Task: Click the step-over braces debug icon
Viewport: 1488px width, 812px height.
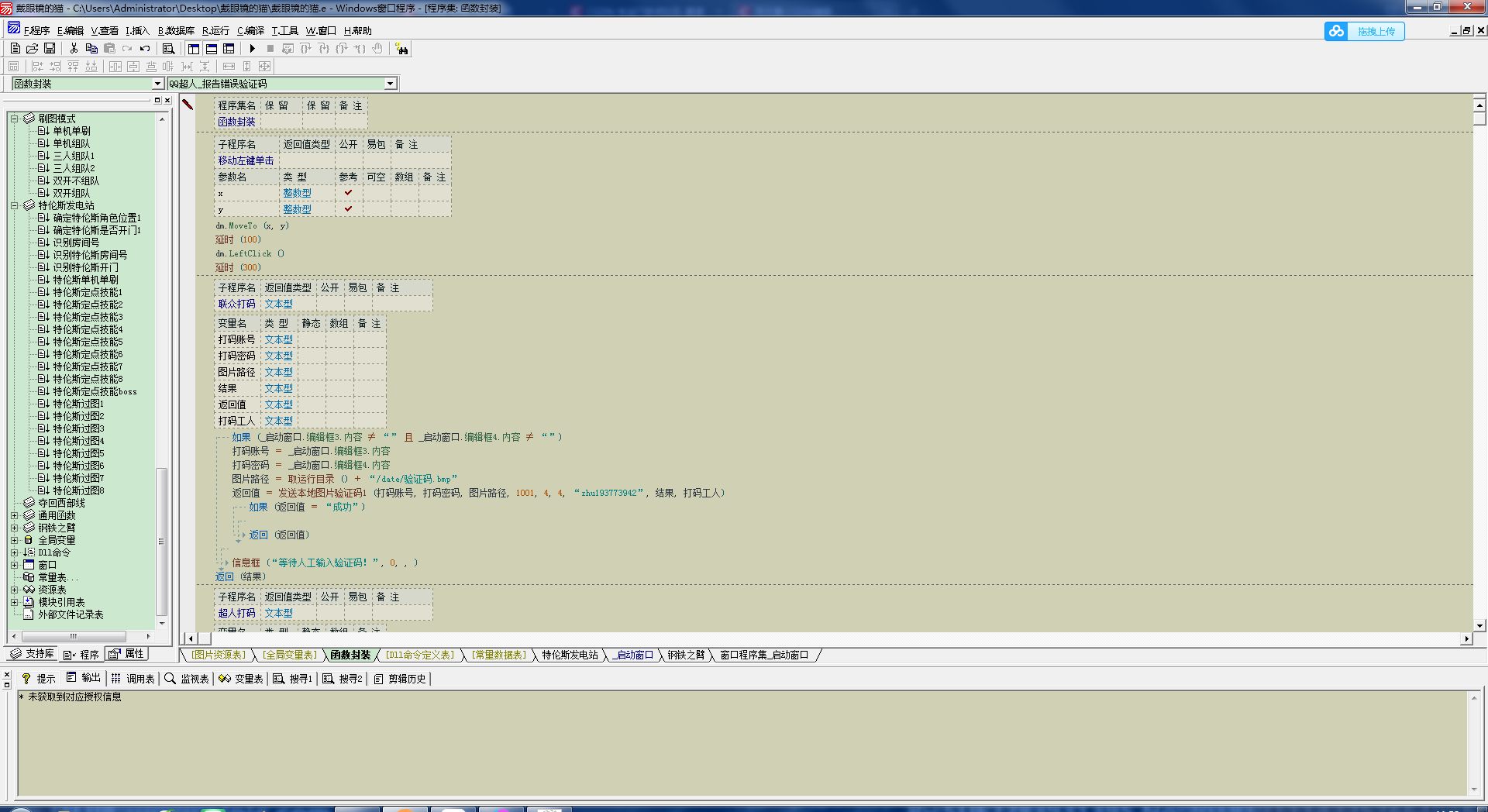Action: [x=306, y=48]
